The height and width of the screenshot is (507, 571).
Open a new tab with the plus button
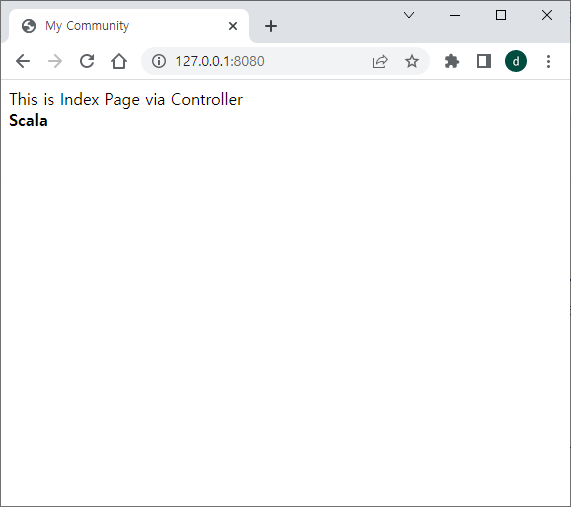point(271,26)
